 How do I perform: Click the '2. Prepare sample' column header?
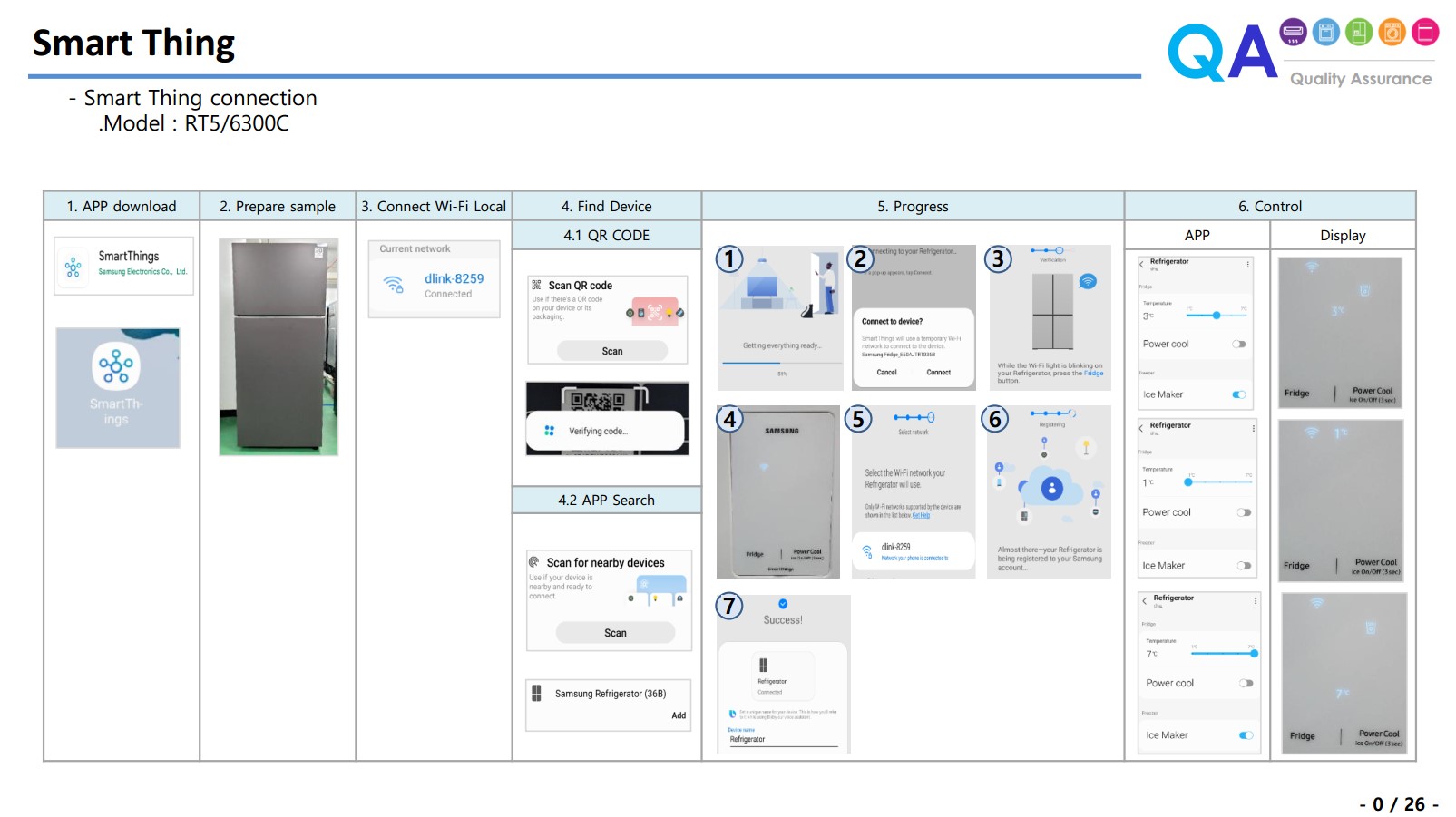(x=278, y=206)
